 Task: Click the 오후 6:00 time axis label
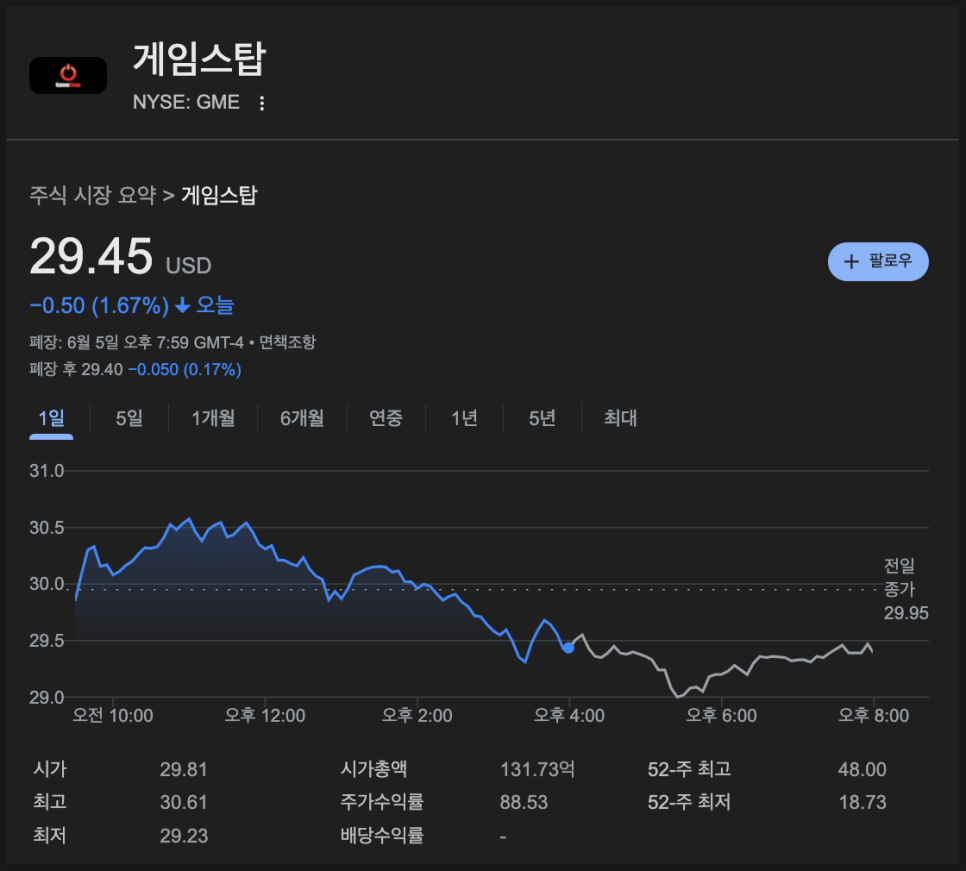click(x=721, y=715)
